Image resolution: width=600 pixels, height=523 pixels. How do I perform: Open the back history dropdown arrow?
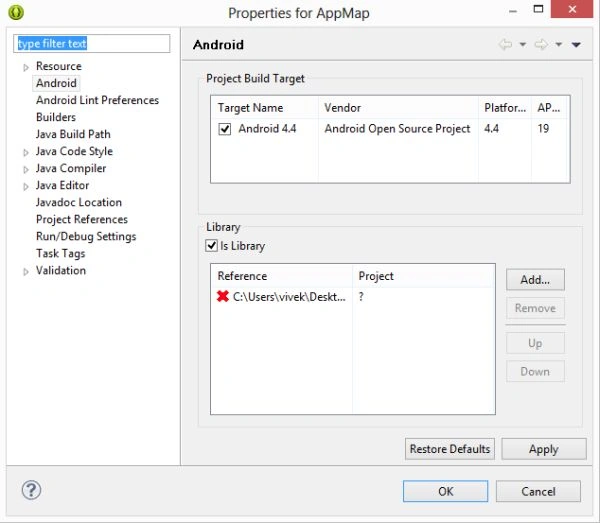click(522, 45)
